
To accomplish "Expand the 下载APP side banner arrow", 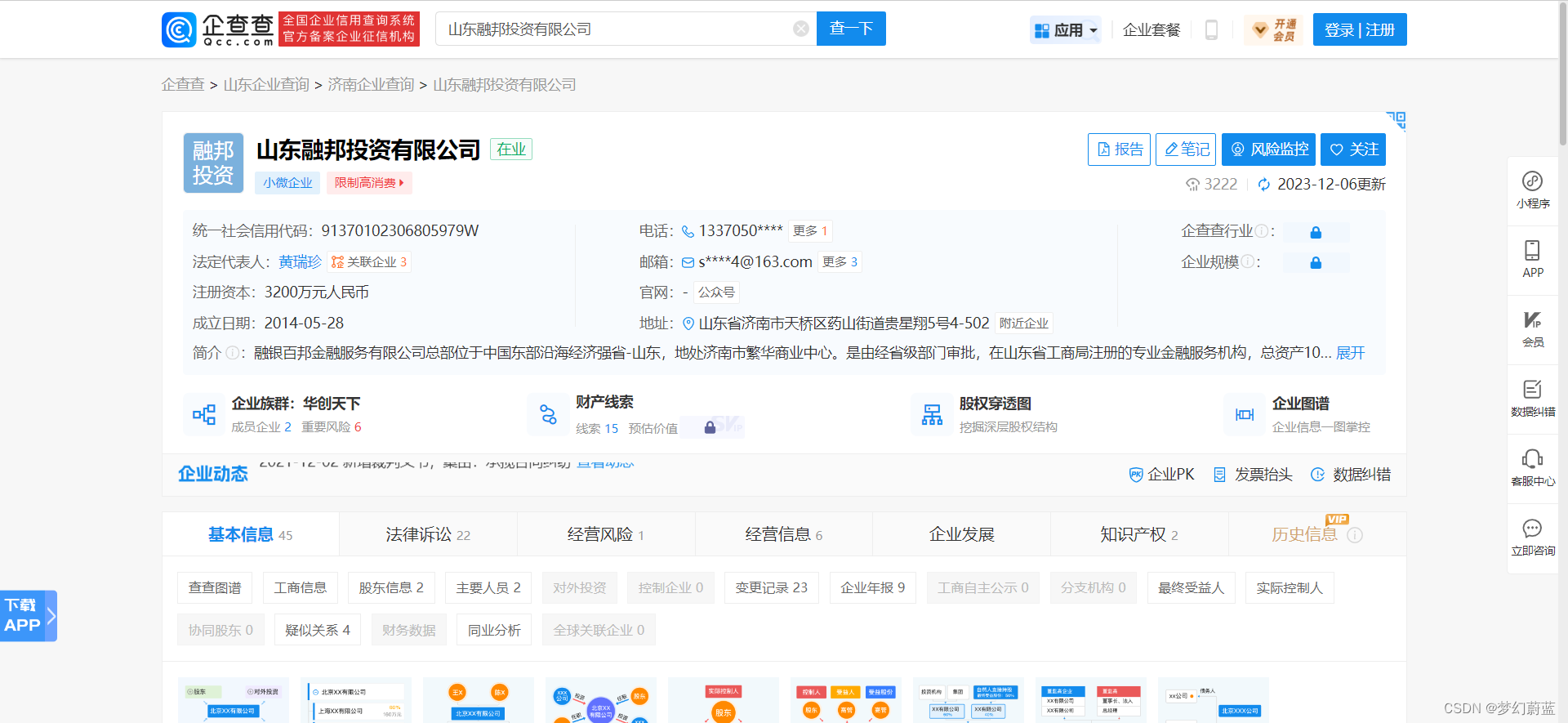I will click(x=51, y=616).
